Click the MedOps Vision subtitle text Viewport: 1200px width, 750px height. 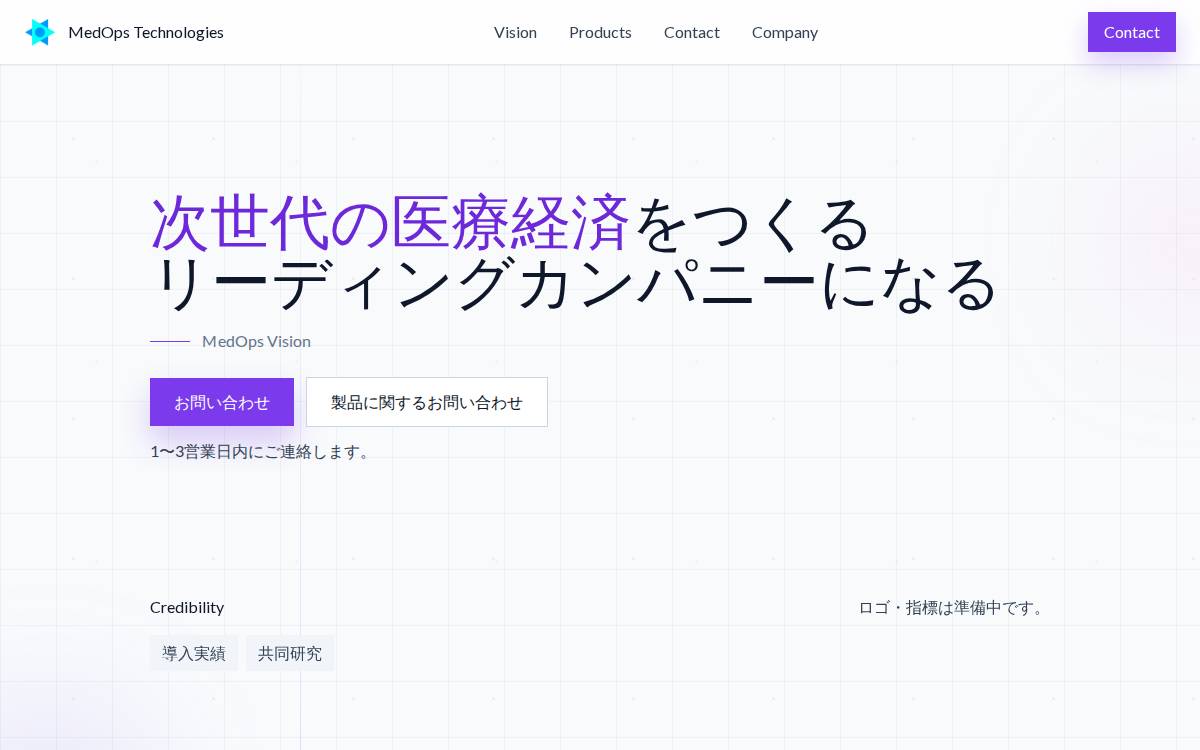tap(256, 341)
